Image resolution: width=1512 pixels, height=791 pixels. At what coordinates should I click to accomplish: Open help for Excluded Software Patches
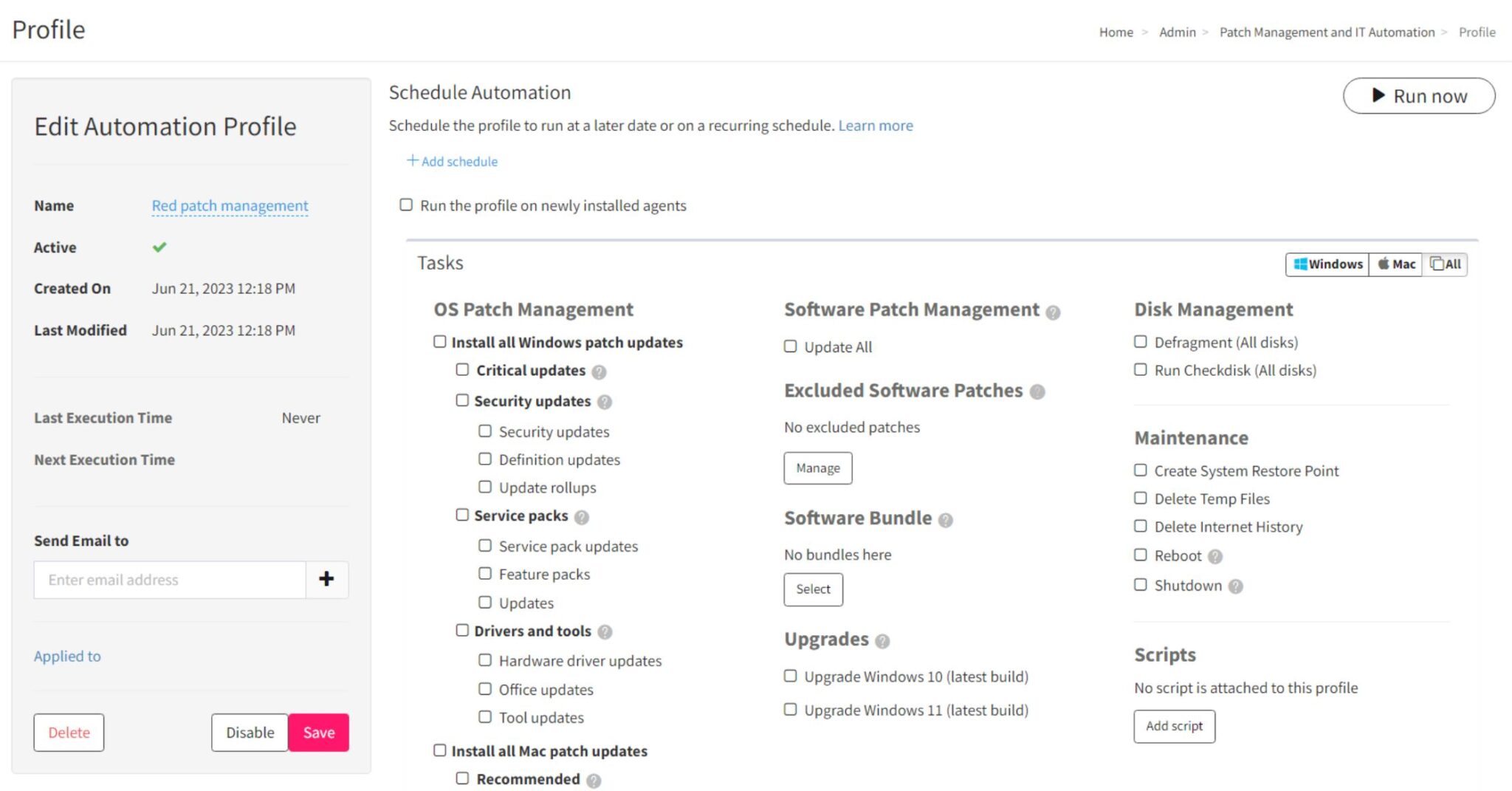point(1037,393)
